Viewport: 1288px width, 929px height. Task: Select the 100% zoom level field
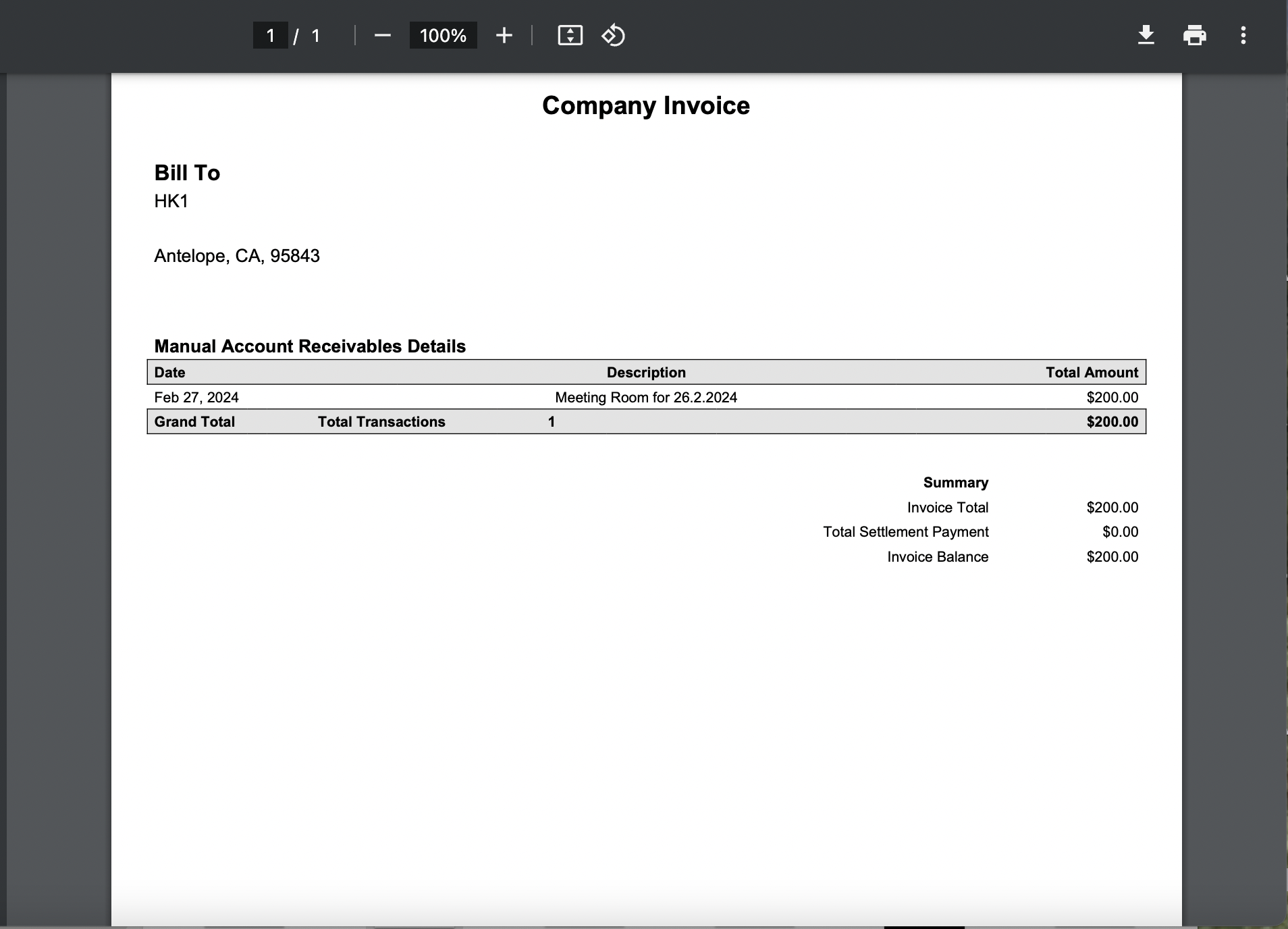point(443,35)
